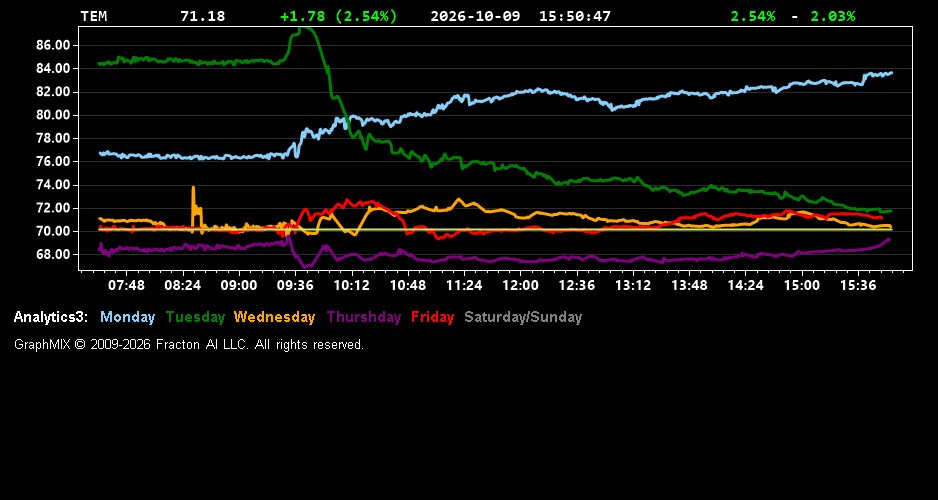
Task: Click the 70.00 price axis label
Action: click(54, 231)
